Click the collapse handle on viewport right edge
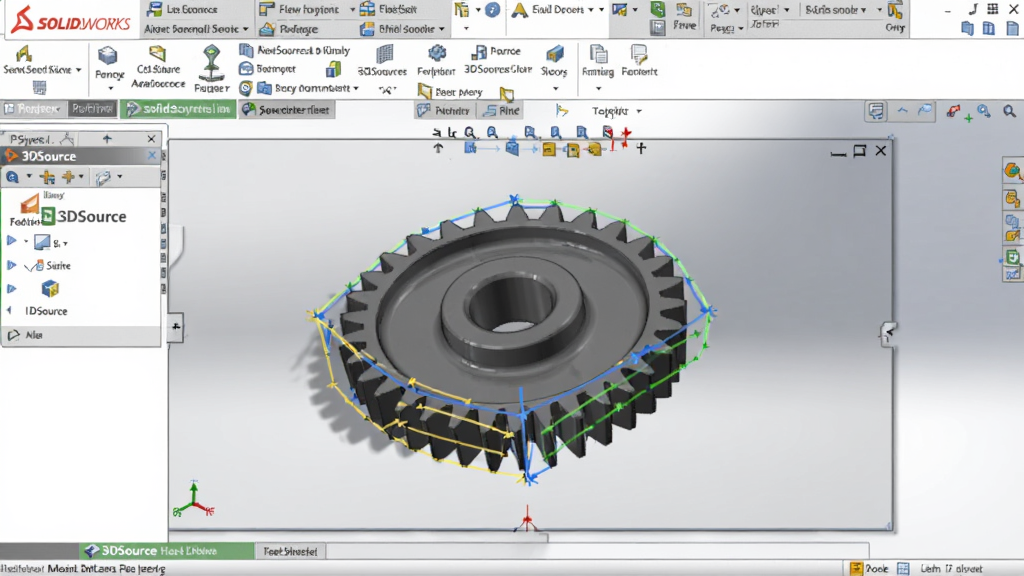The width and height of the screenshot is (1024, 576). 888,334
